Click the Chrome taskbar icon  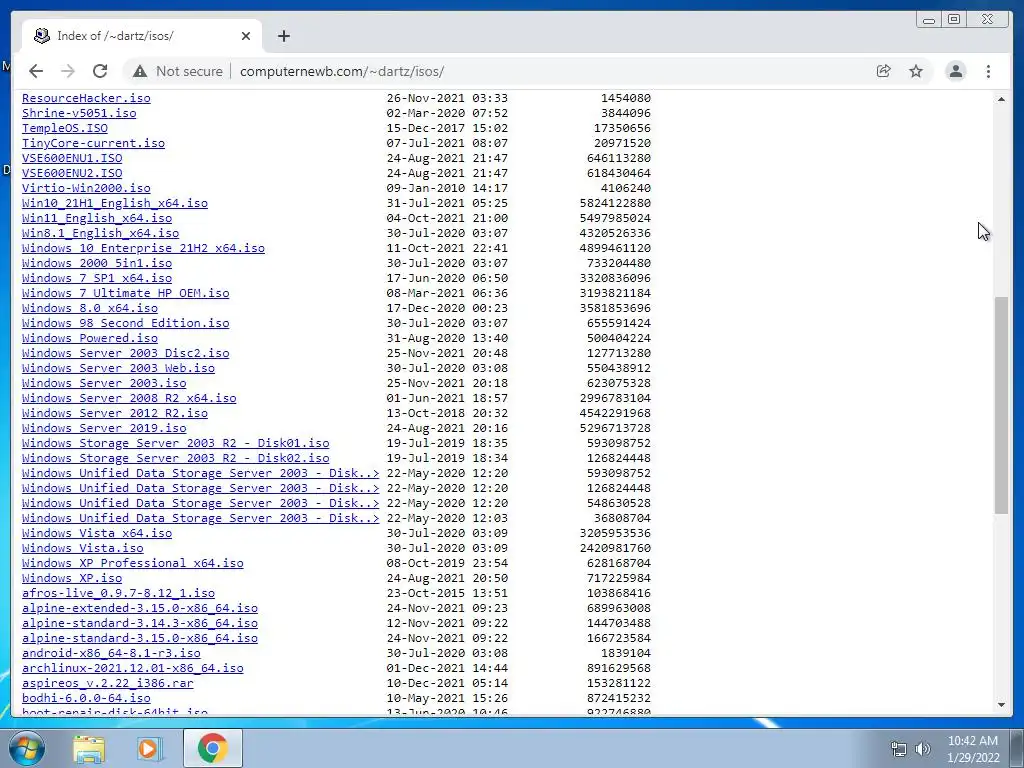tap(212, 748)
